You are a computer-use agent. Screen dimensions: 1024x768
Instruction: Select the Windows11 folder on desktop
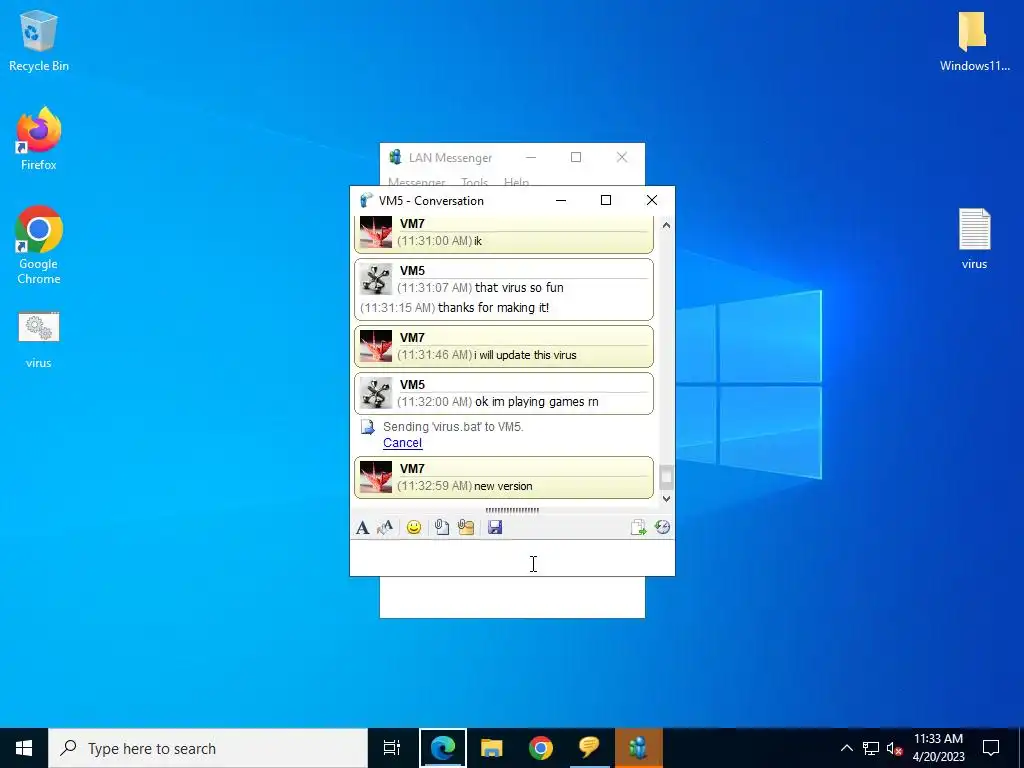(x=974, y=40)
